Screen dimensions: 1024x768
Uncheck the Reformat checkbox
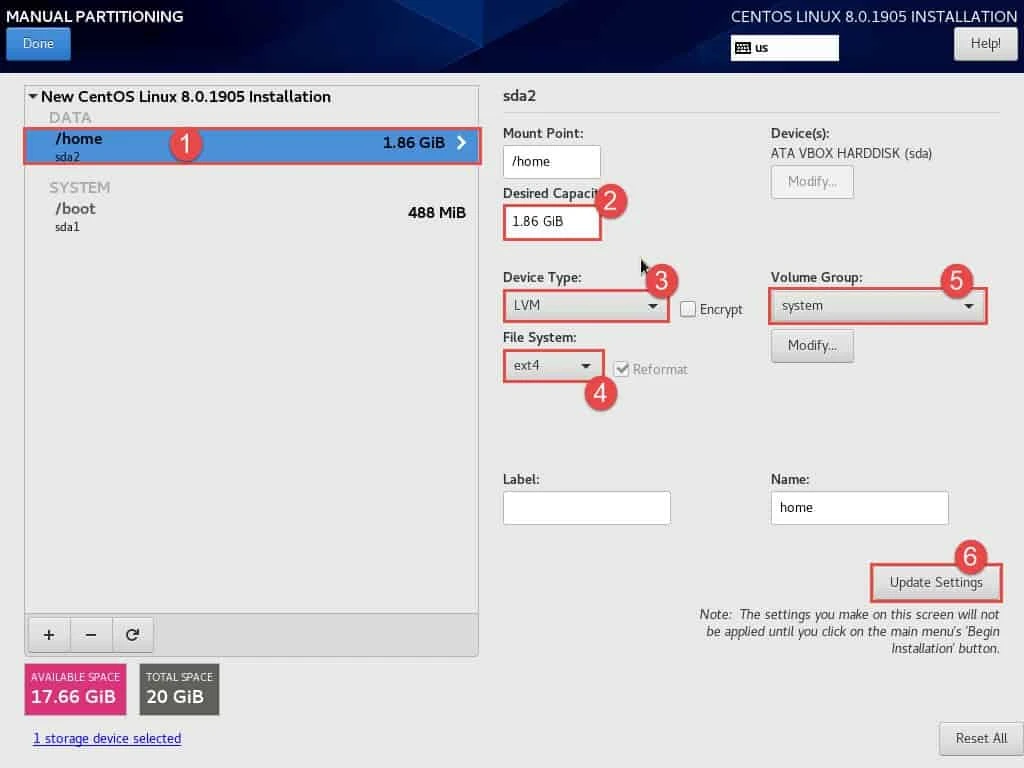[622, 369]
